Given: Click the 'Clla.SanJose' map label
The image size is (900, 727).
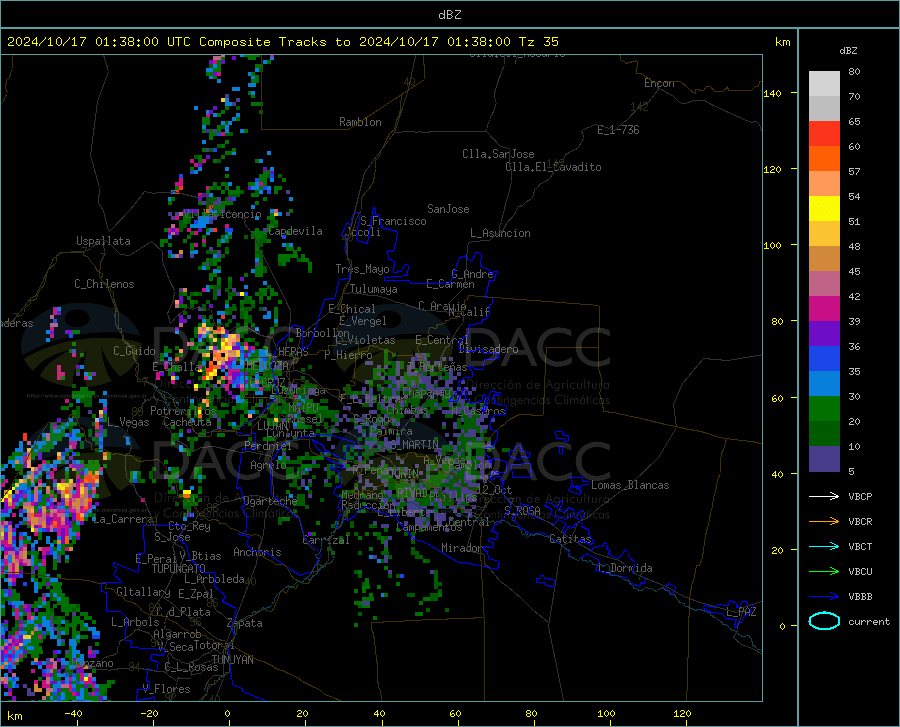Looking at the screenshot, I should point(498,154).
